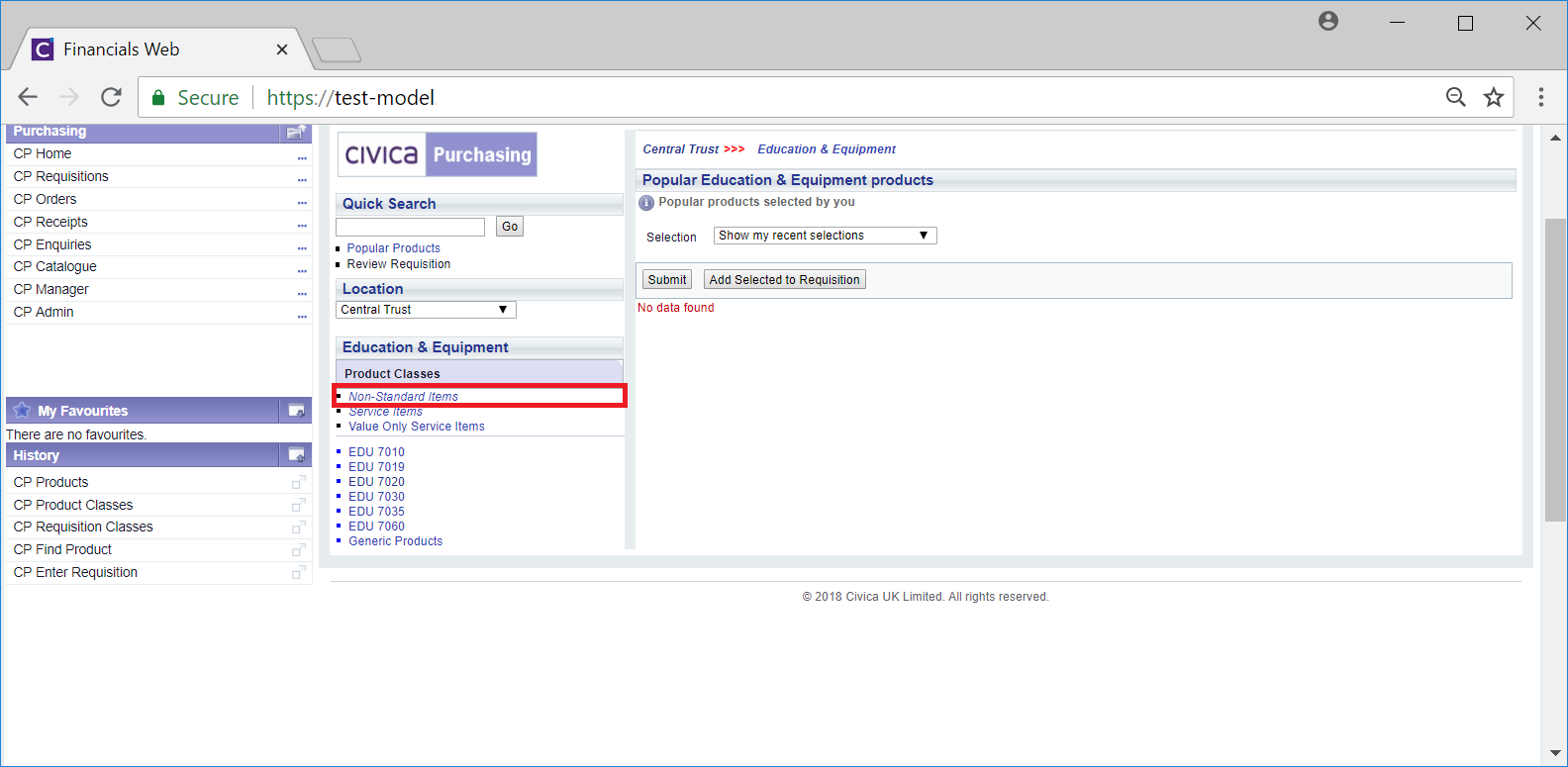
Task: Click the Quick Search text field
Action: pos(410,227)
